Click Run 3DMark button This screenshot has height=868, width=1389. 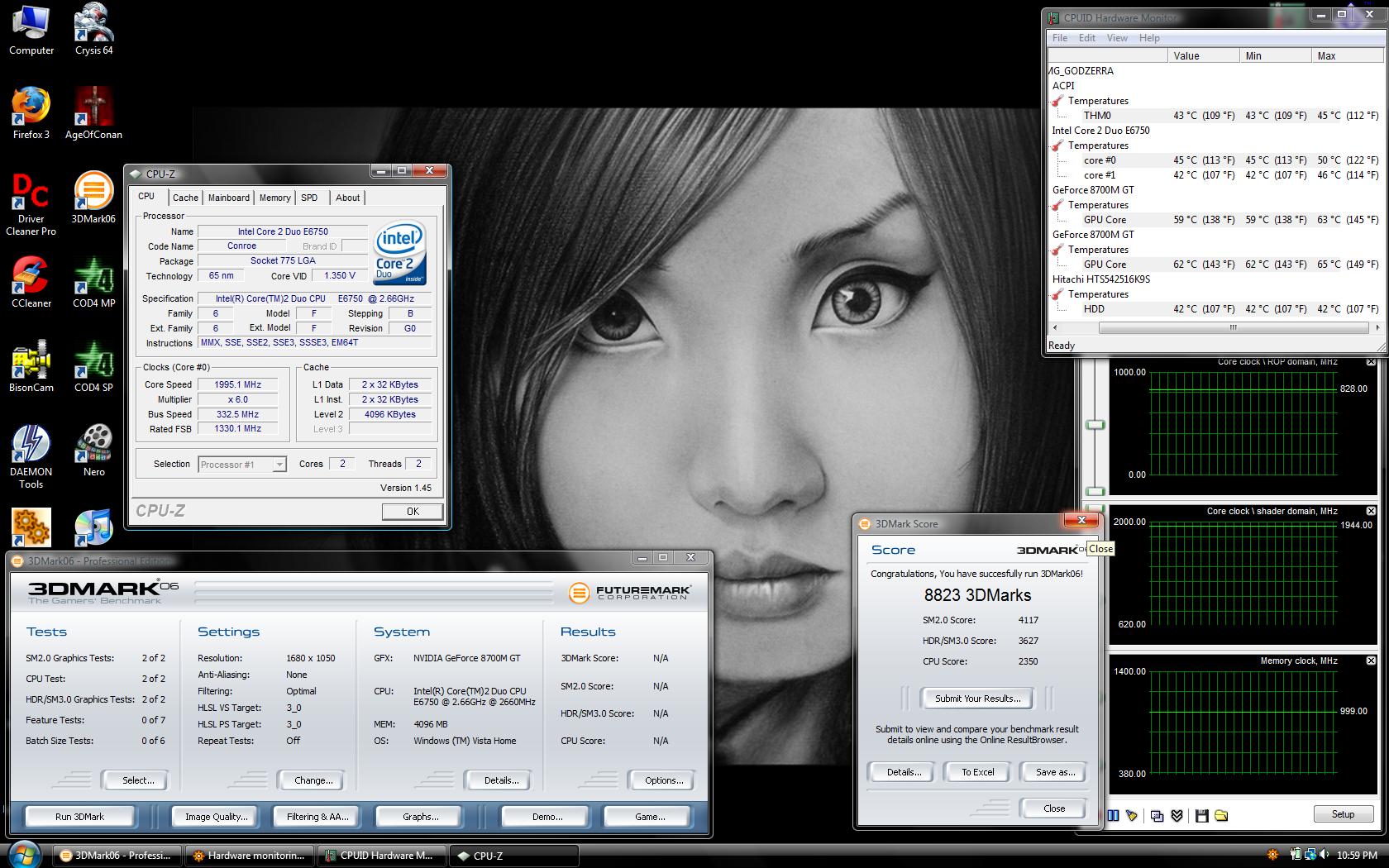tap(79, 817)
